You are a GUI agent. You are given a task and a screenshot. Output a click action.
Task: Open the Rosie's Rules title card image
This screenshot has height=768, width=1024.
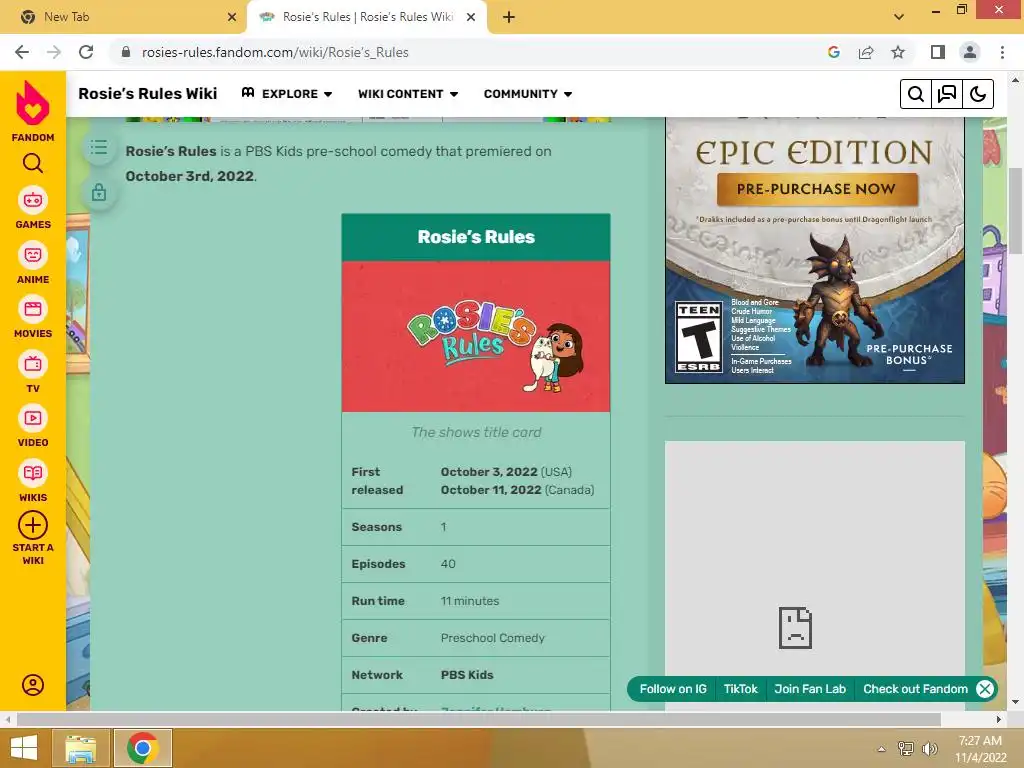coord(476,336)
